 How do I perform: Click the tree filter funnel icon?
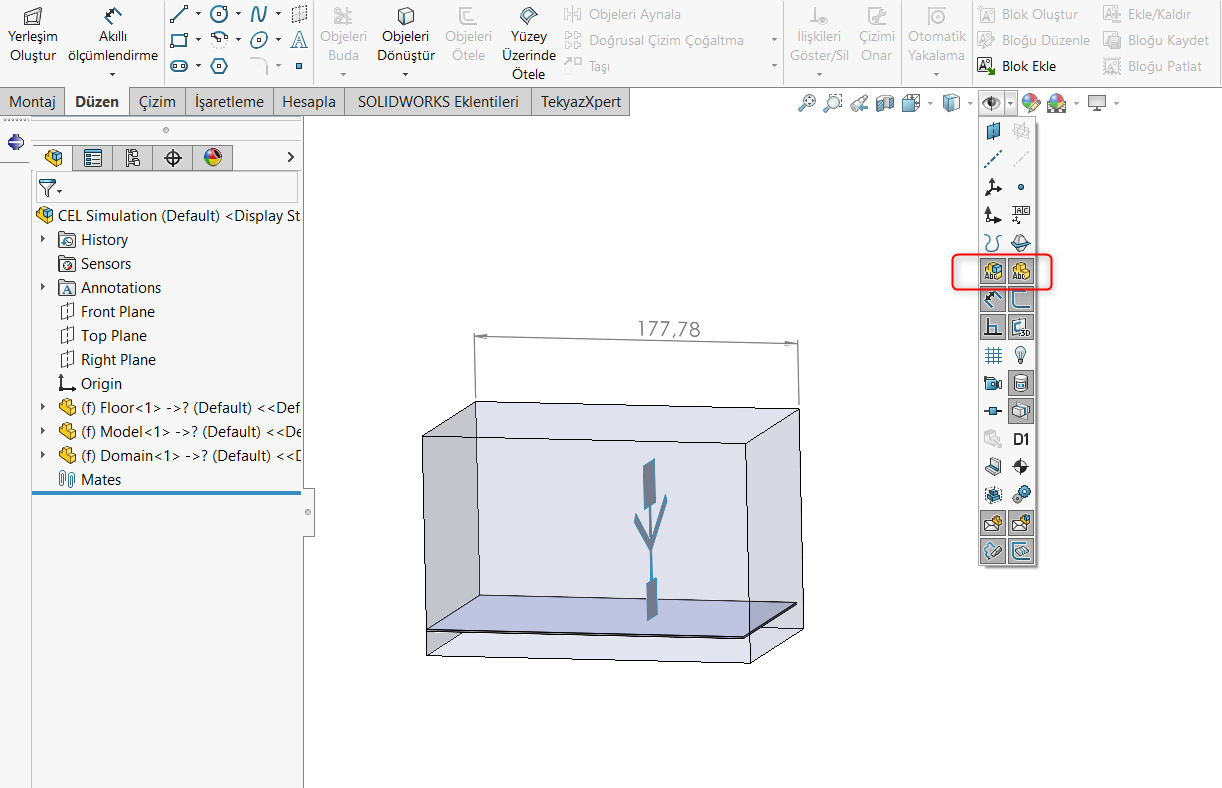tap(47, 187)
